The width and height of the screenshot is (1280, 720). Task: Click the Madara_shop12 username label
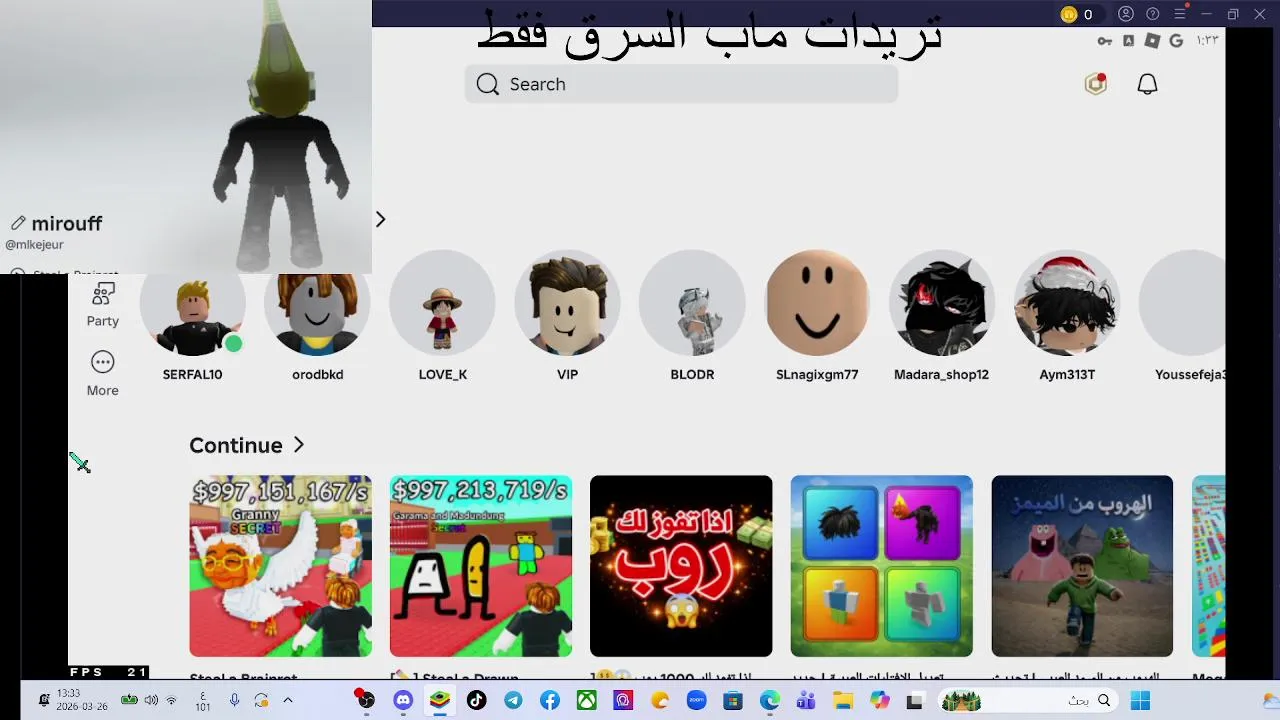pyautogui.click(x=941, y=374)
